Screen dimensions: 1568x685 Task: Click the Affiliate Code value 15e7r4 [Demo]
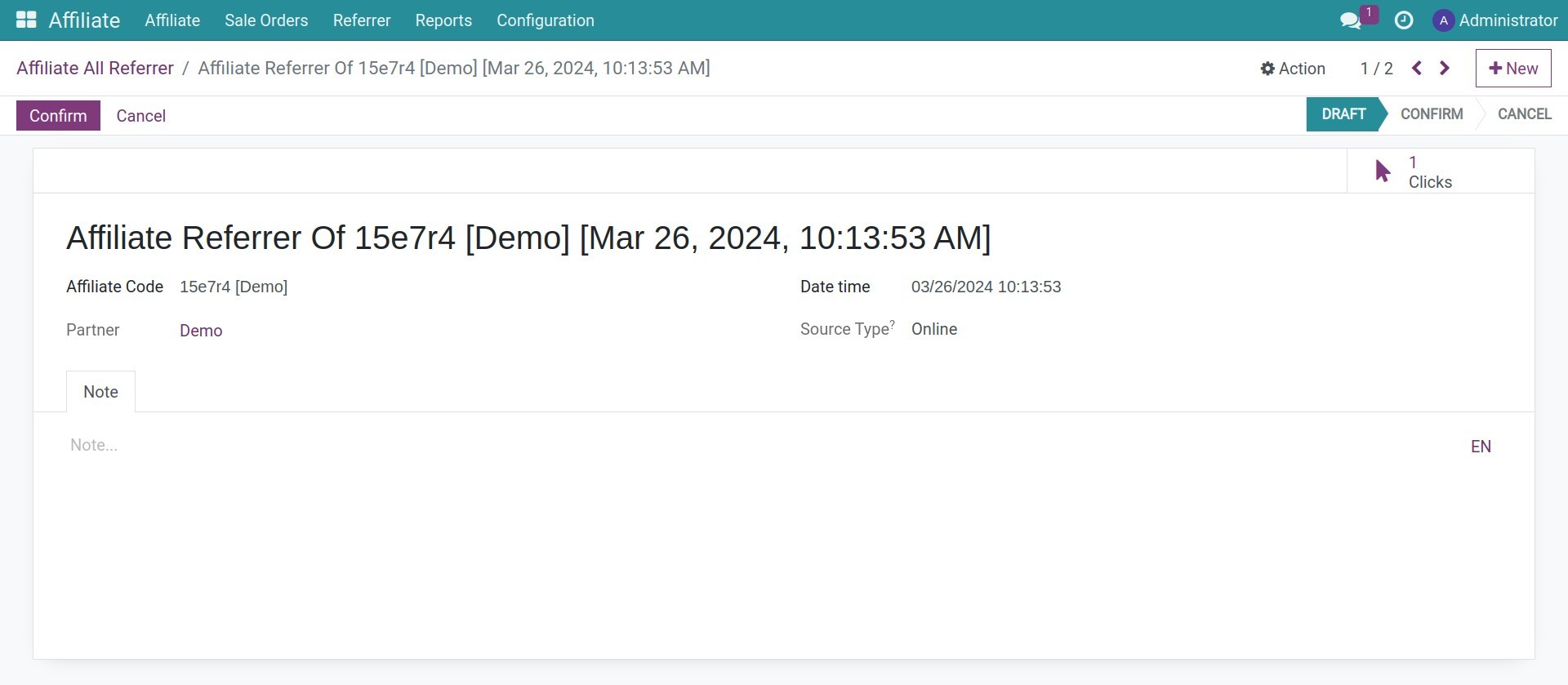(234, 287)
